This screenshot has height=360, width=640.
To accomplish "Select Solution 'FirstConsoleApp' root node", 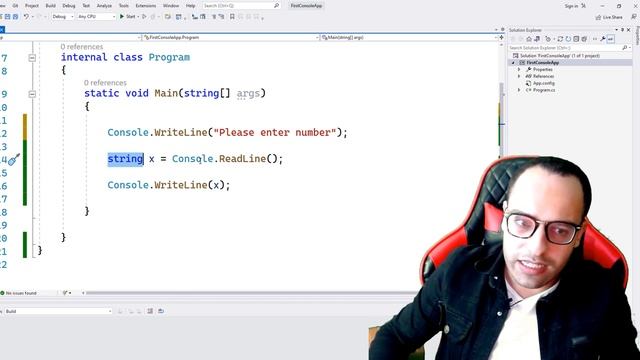I will click(x=557, y=56).
